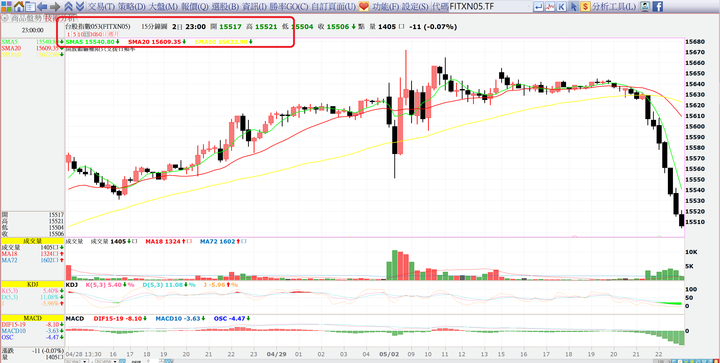Open the 功能(F) menu
The width and height of the screenshot is (720, 363).
click(x=385, y=6)
